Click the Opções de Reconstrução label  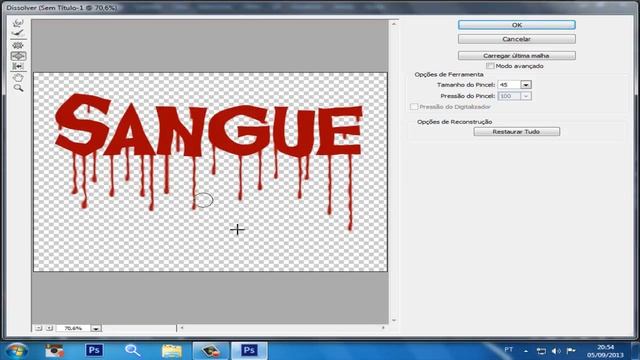point(454,122)
